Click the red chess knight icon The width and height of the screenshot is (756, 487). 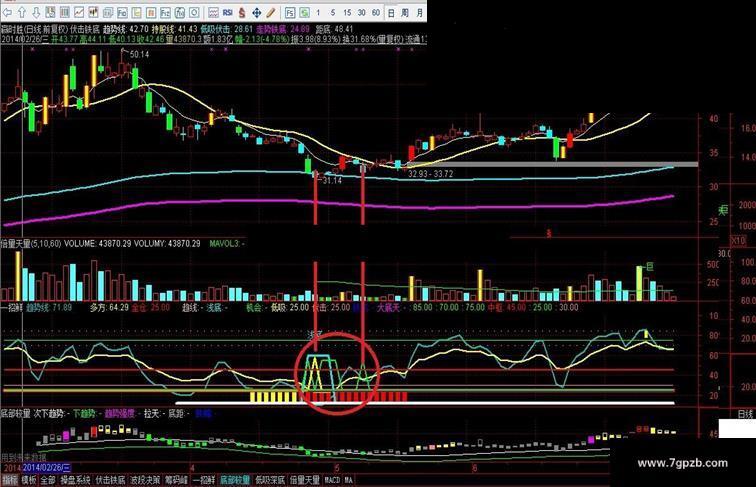pos(242,13)
